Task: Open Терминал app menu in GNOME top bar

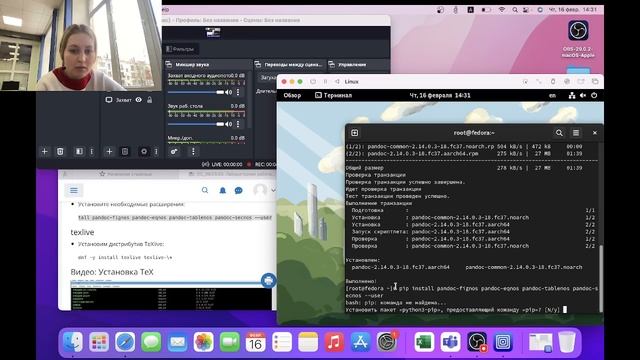Action: tap(333, 96)
